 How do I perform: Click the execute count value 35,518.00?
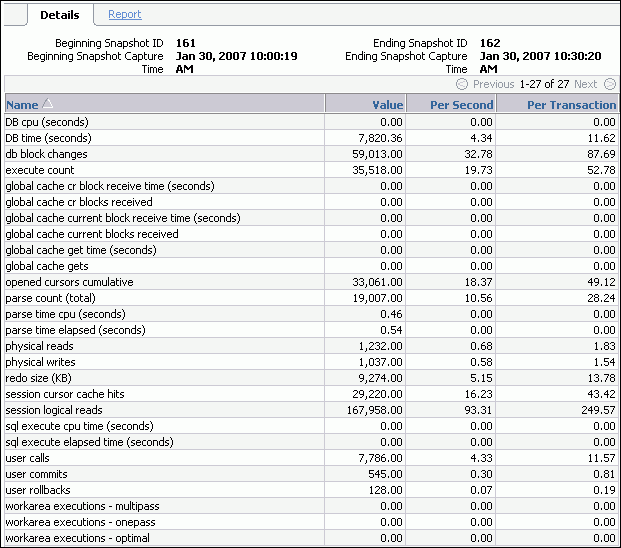click(x=373, y=170)
